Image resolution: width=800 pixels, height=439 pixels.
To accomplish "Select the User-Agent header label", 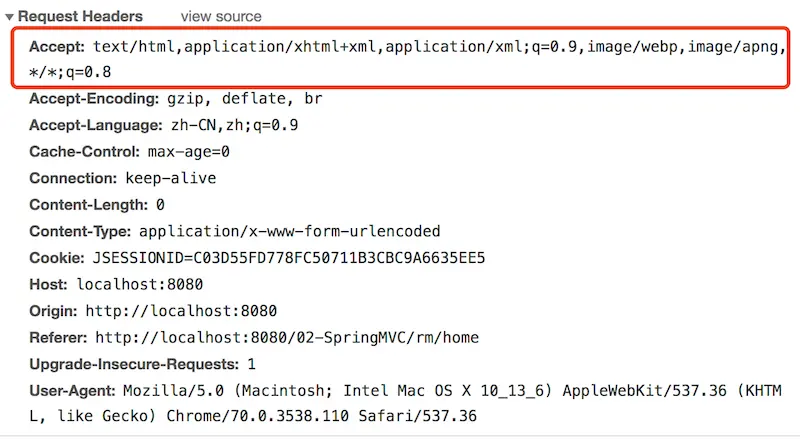I will tap(72, 389).
